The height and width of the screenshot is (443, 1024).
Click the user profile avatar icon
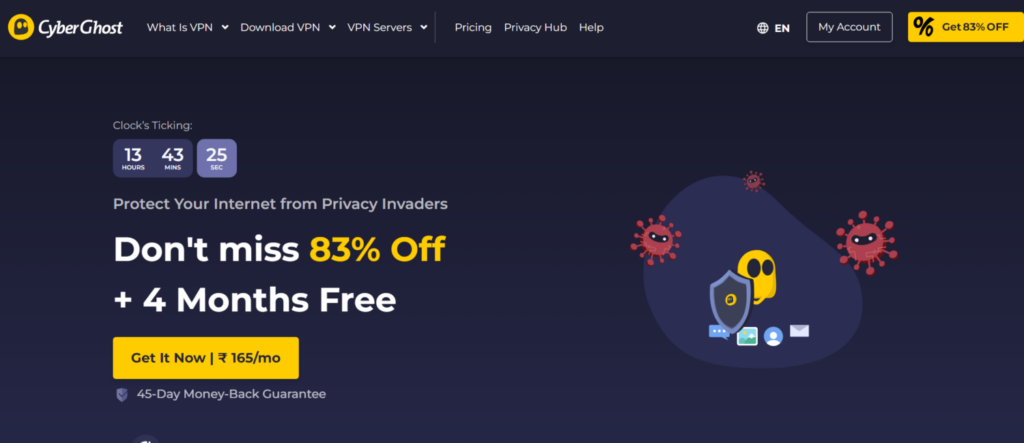point(773,336)
